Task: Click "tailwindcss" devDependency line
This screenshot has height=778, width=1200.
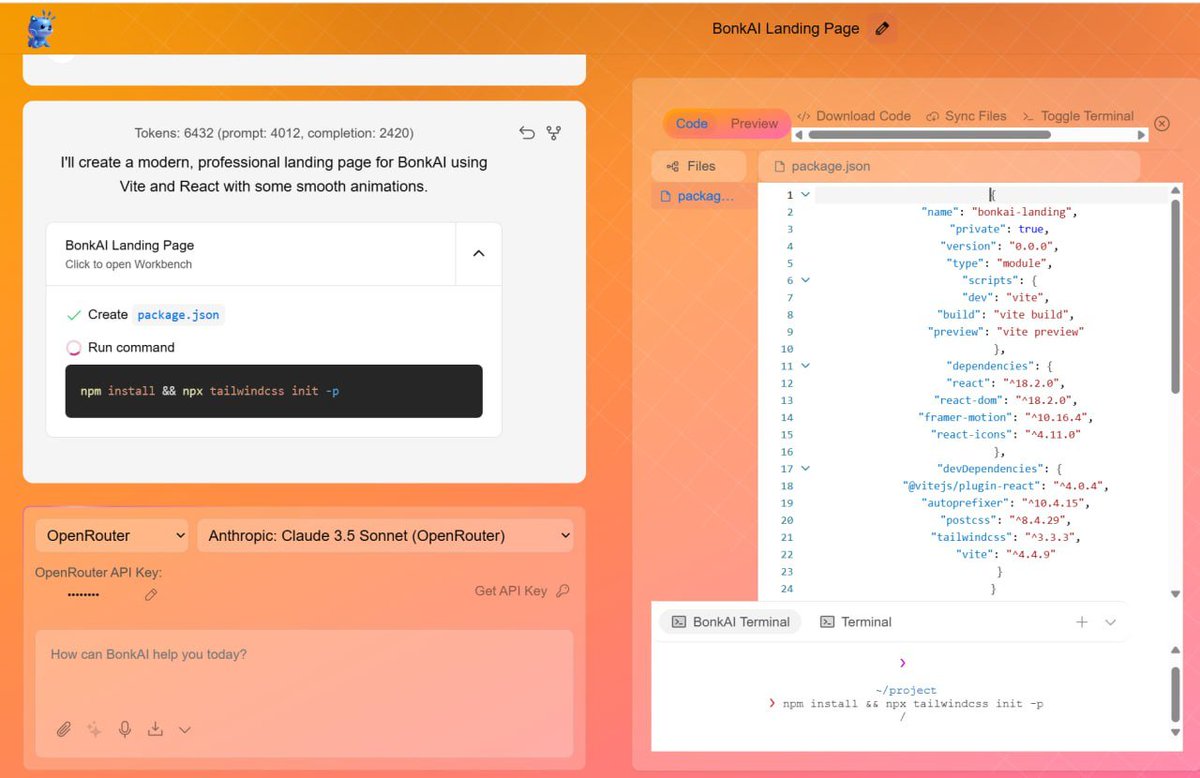Action: [x=1006, y=537]
